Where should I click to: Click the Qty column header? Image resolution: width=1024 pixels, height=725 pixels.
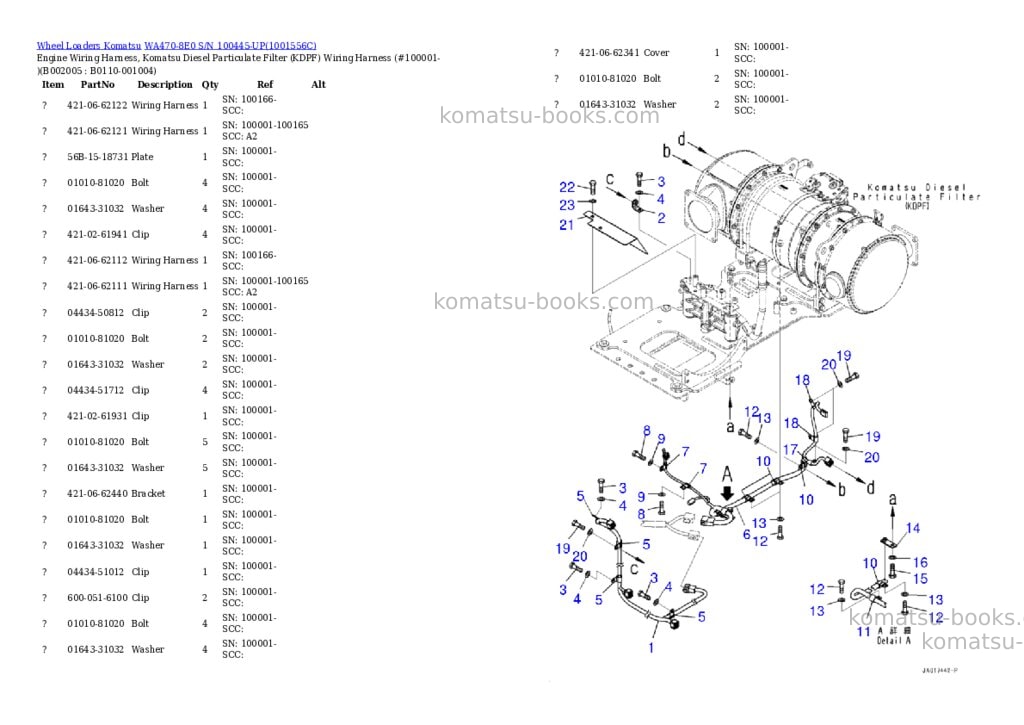tap(210, 84)
